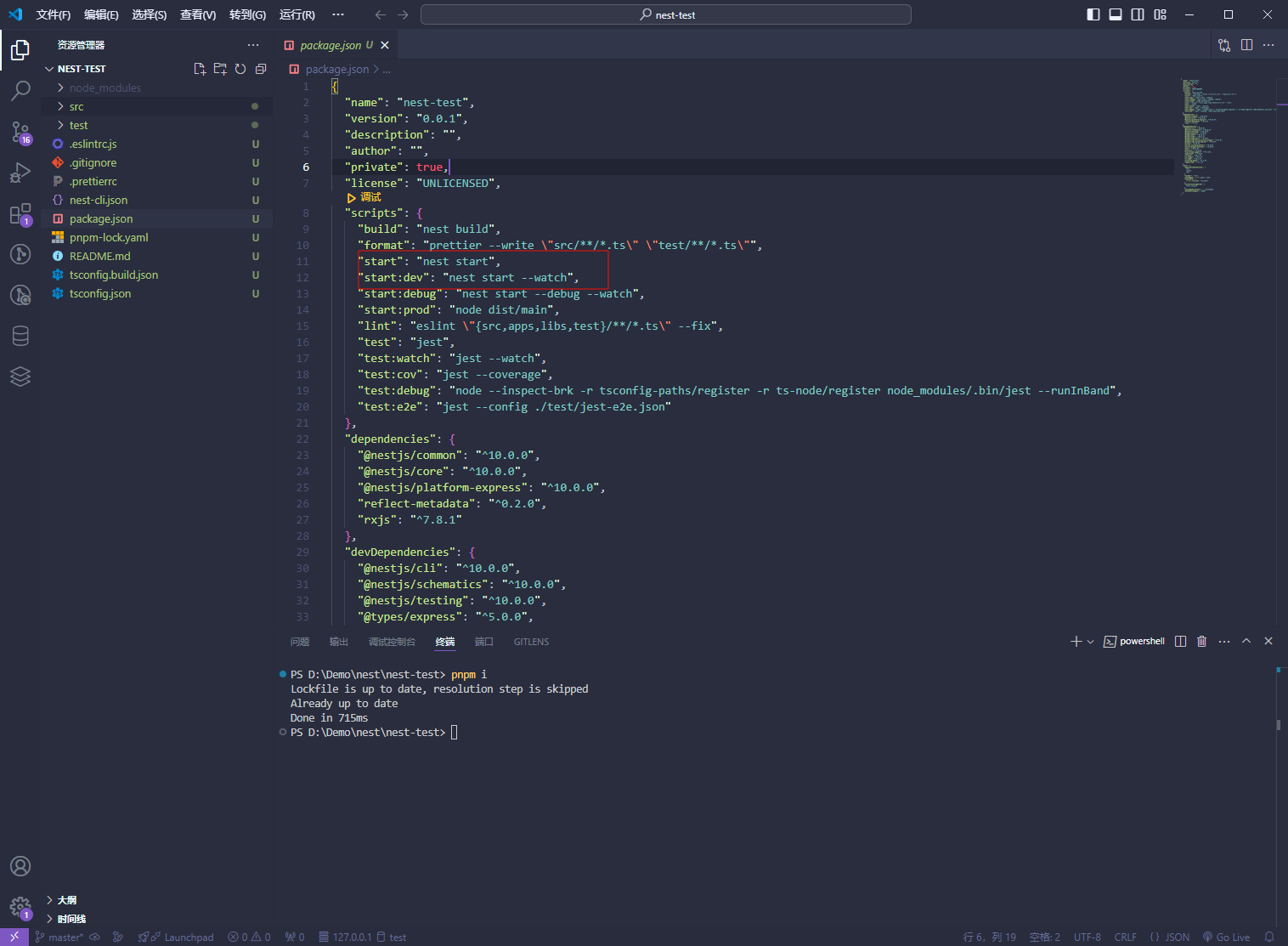Open changes compare icon in editor toolbar
This screenshot has width=1288, height=946.
coord(1224,45)
